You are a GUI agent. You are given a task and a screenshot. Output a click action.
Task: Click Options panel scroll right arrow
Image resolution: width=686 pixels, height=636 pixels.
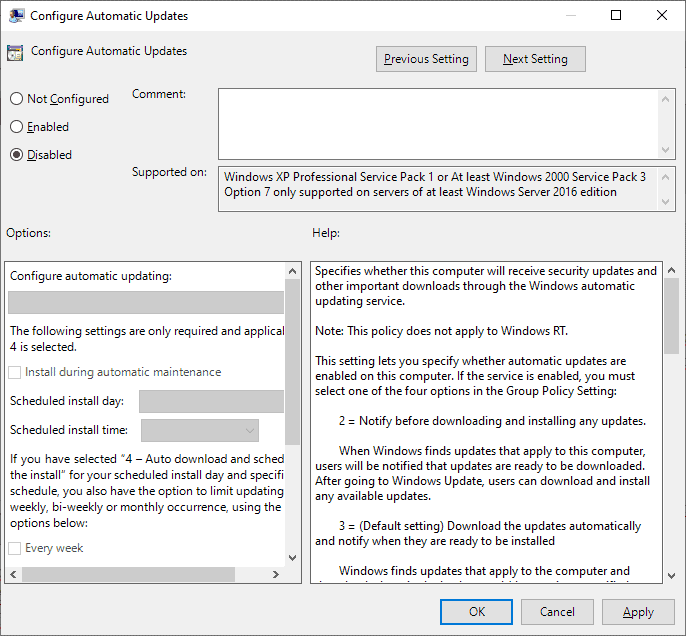click(x=276, y=574)
